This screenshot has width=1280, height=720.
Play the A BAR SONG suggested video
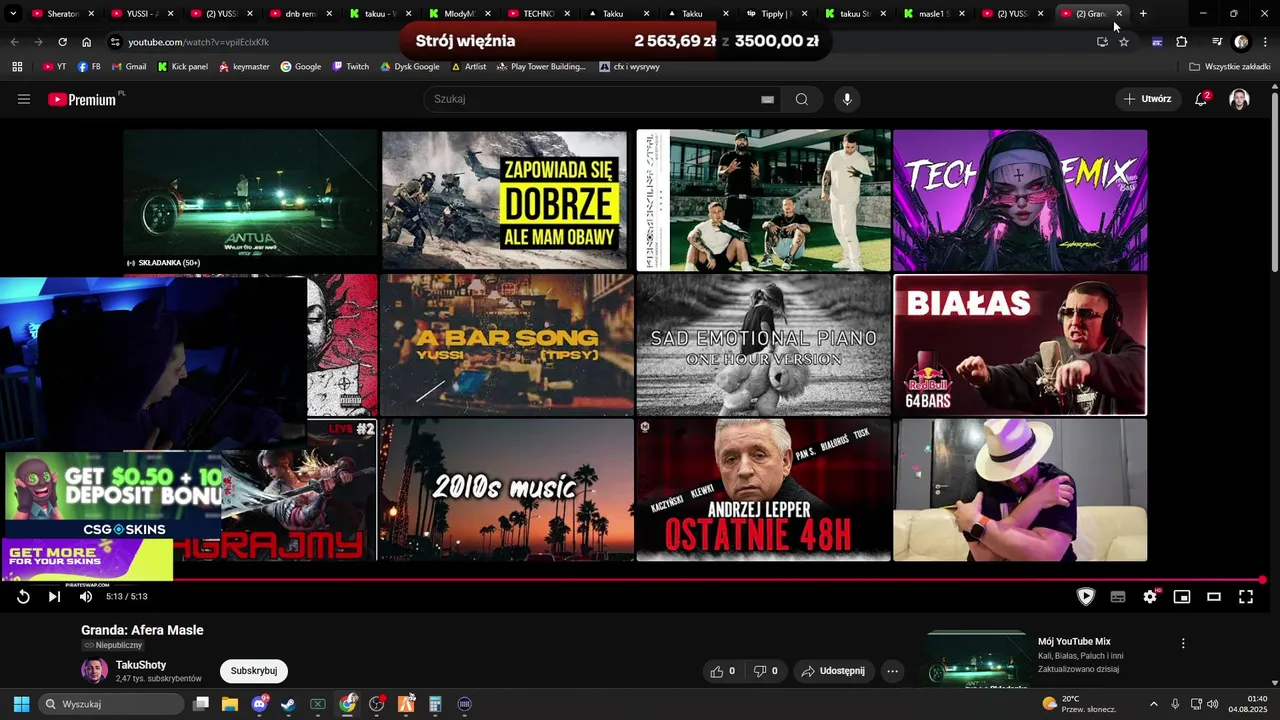[x=507, y=345]
